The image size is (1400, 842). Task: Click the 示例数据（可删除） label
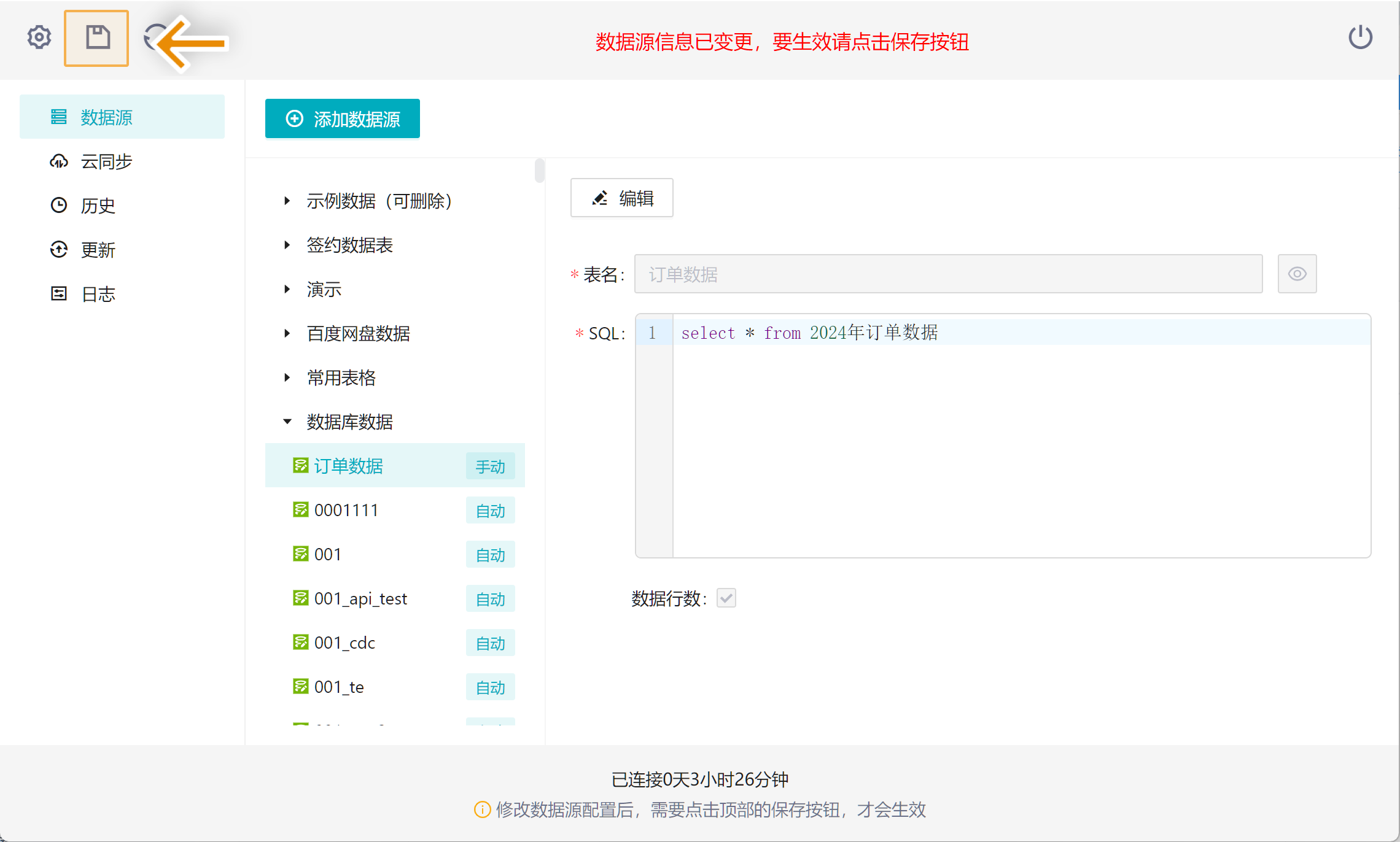[379, 201]
